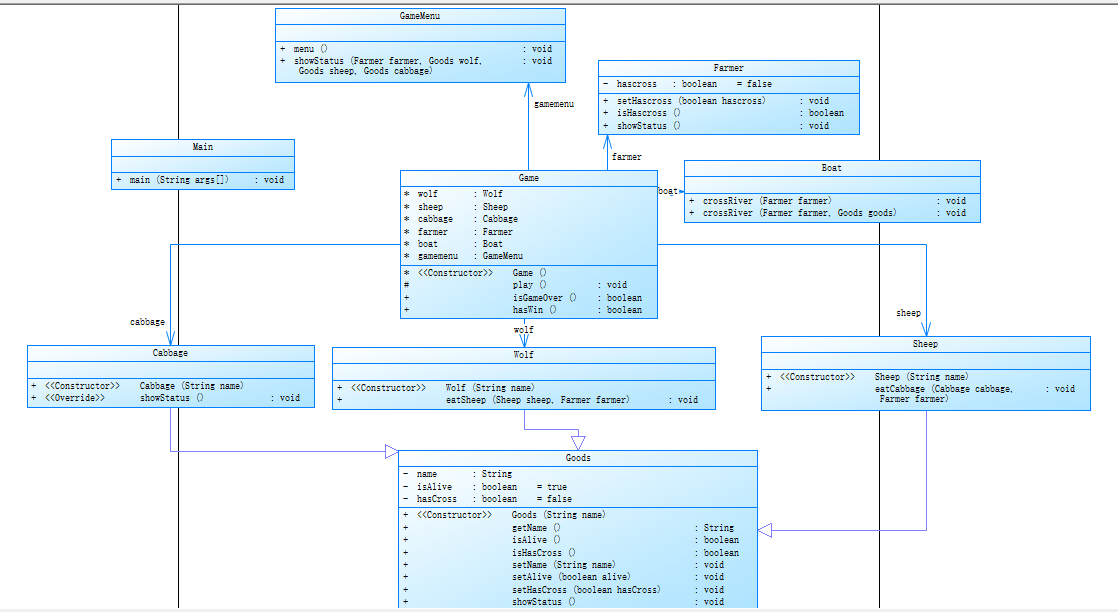The width and height of the screenshot is (1118, 612).
Task: Select farmer : Farmer attribute in Game
Action: click(x=458, y=232)
